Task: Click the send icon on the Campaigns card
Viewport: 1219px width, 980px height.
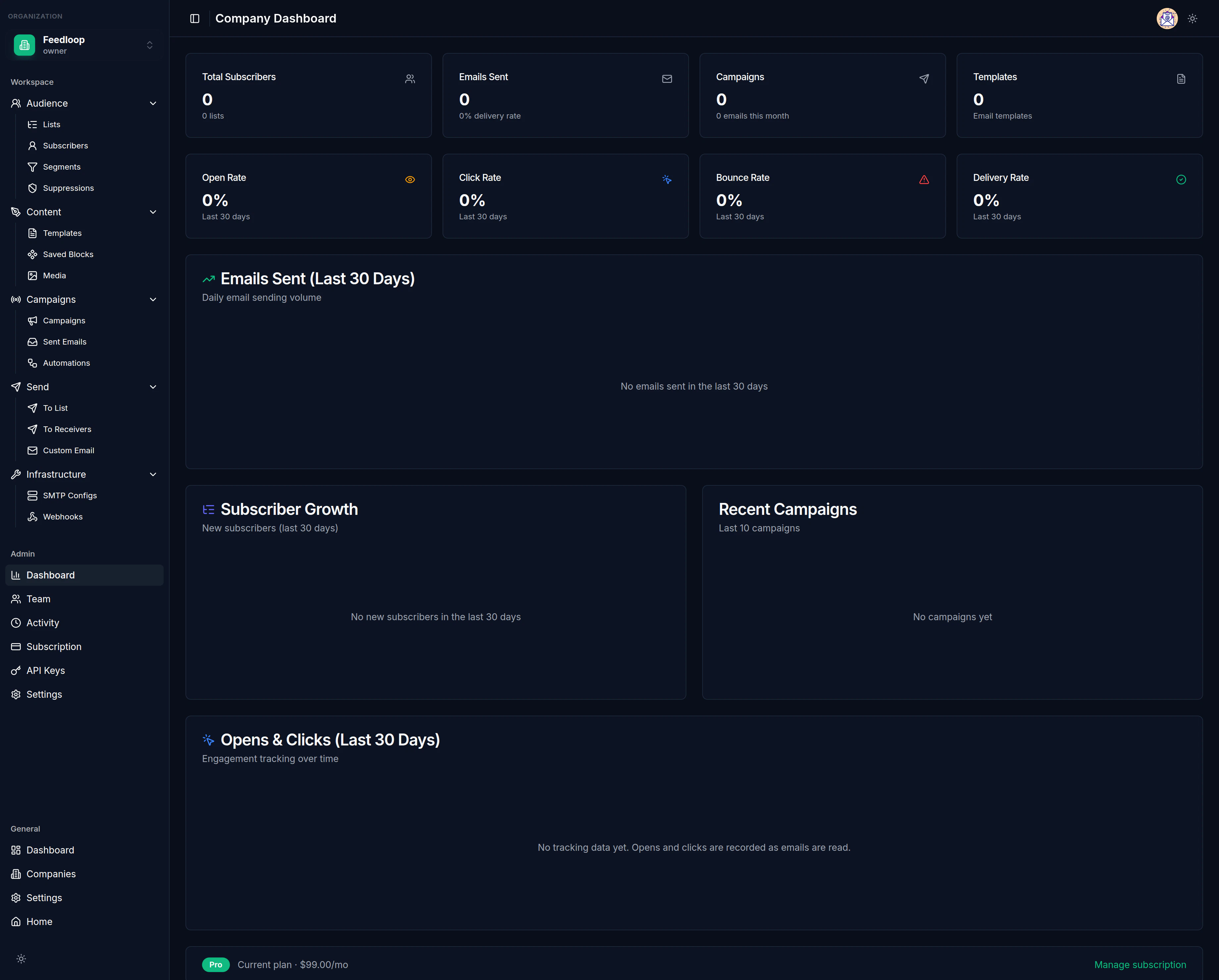Action: (924, 79)
